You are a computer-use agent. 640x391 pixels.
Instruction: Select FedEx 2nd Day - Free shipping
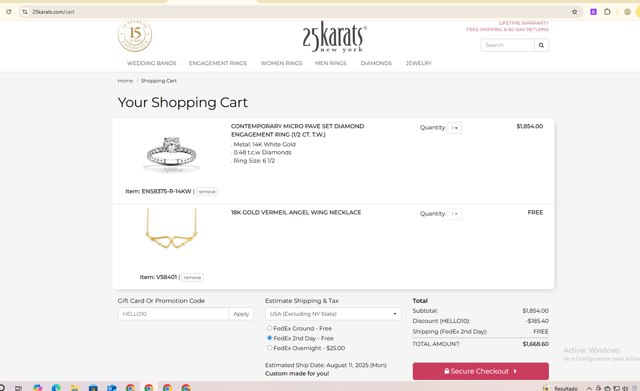coord(269,338)
